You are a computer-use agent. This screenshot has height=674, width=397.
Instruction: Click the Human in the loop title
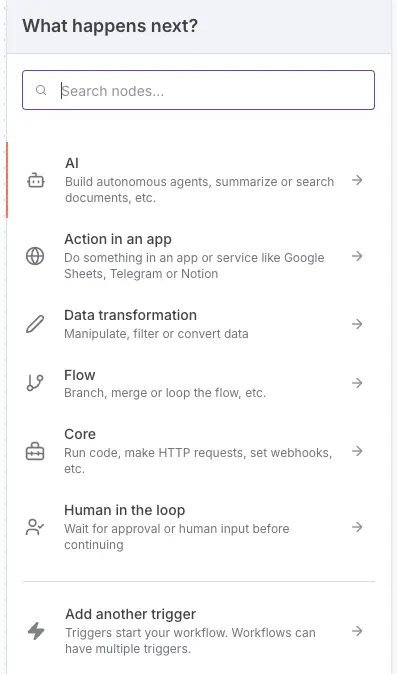click(x=125, y=510)
